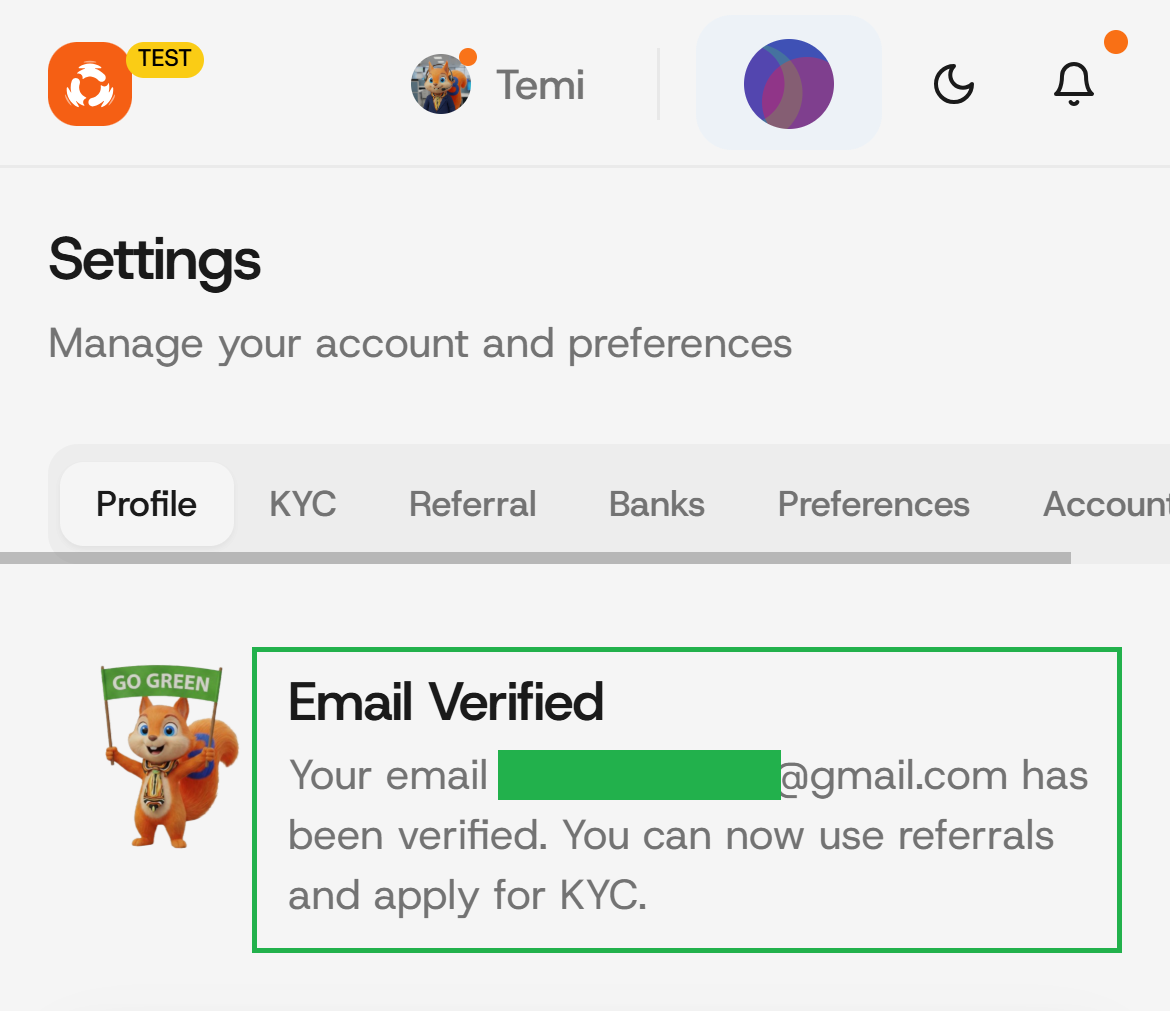Open the notifications bell
Viewport: 1170px width, 1011px height.
coord(1073,84)
